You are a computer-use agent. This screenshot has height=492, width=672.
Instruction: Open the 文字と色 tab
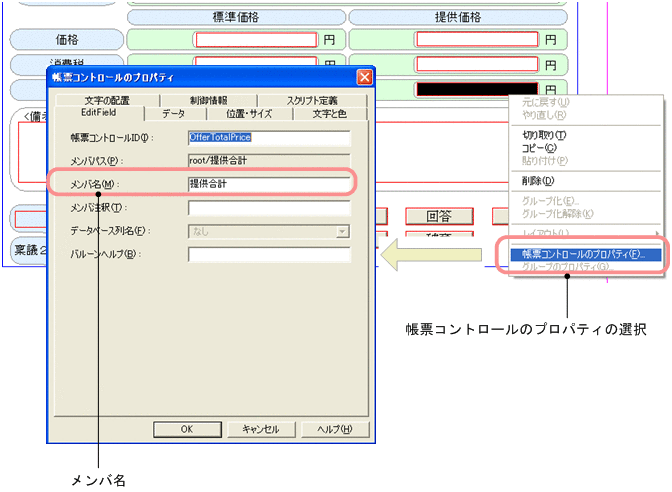click(x=330, y=114)
